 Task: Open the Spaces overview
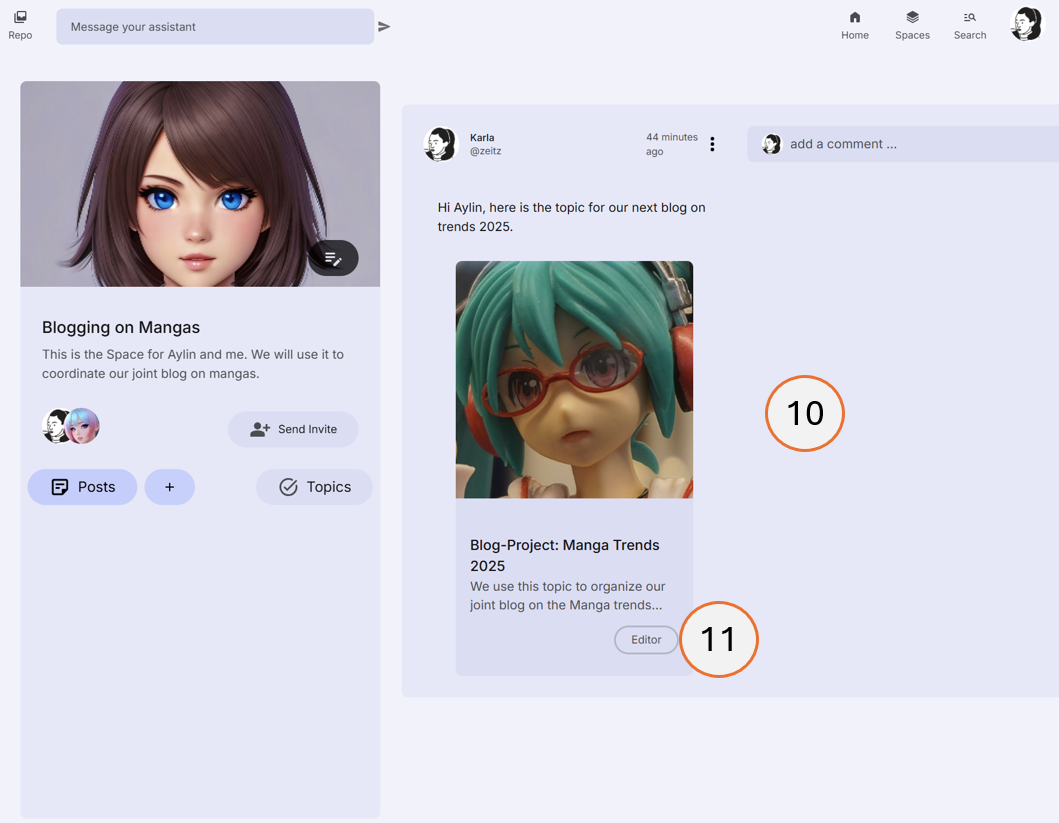pyautogui.click(x=912, y=25)
